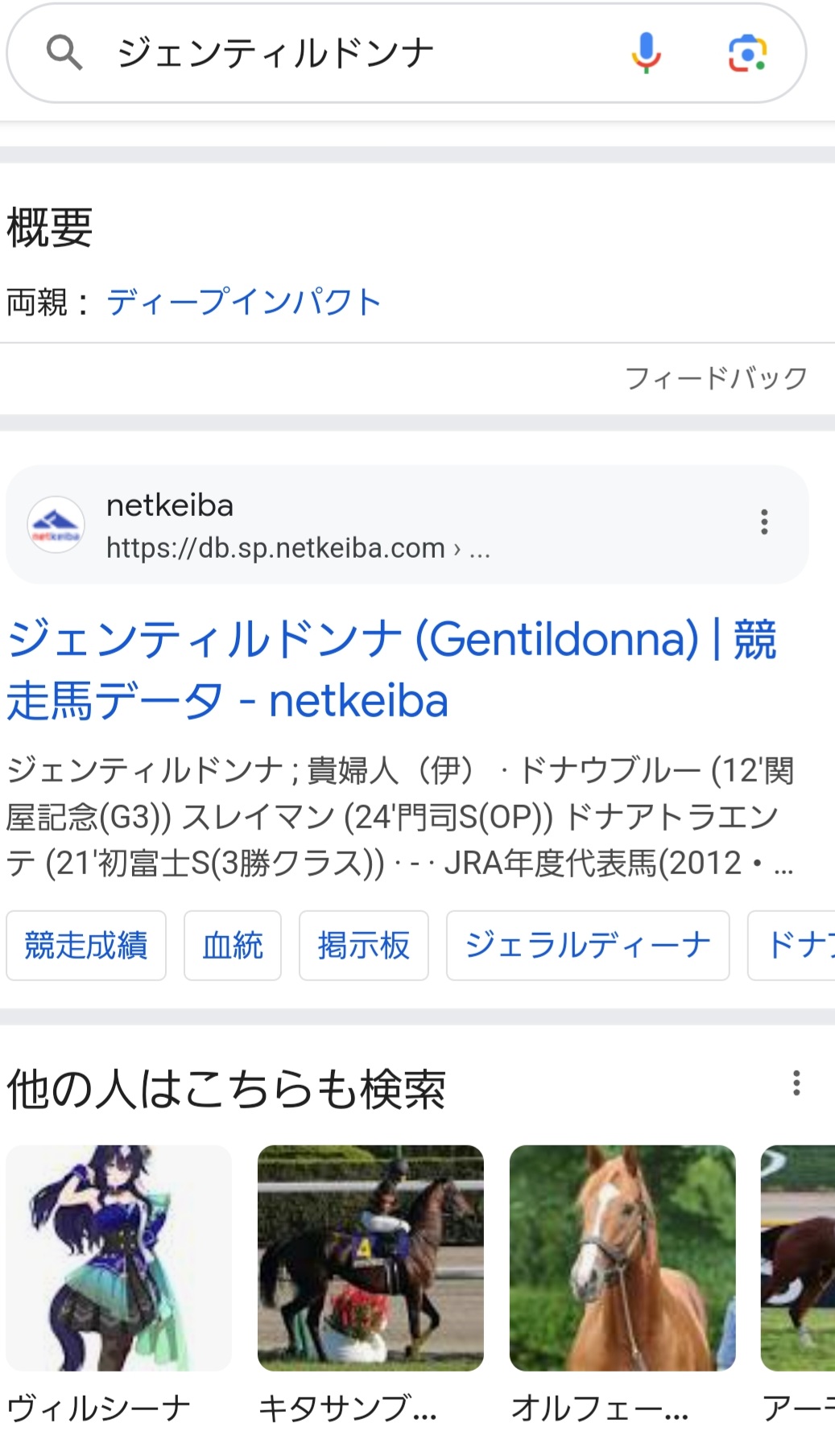The image size is (835, 1456).
Task: Select the 掲示板 chip
Action: pos(364,946)
